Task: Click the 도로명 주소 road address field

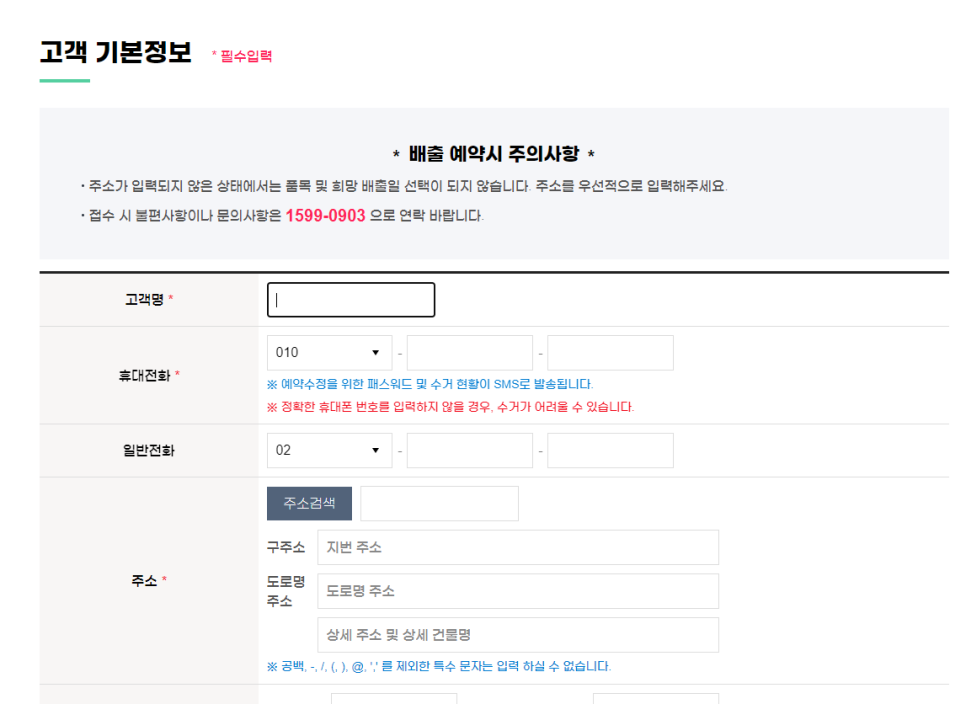Action: [x=518, y=591]
